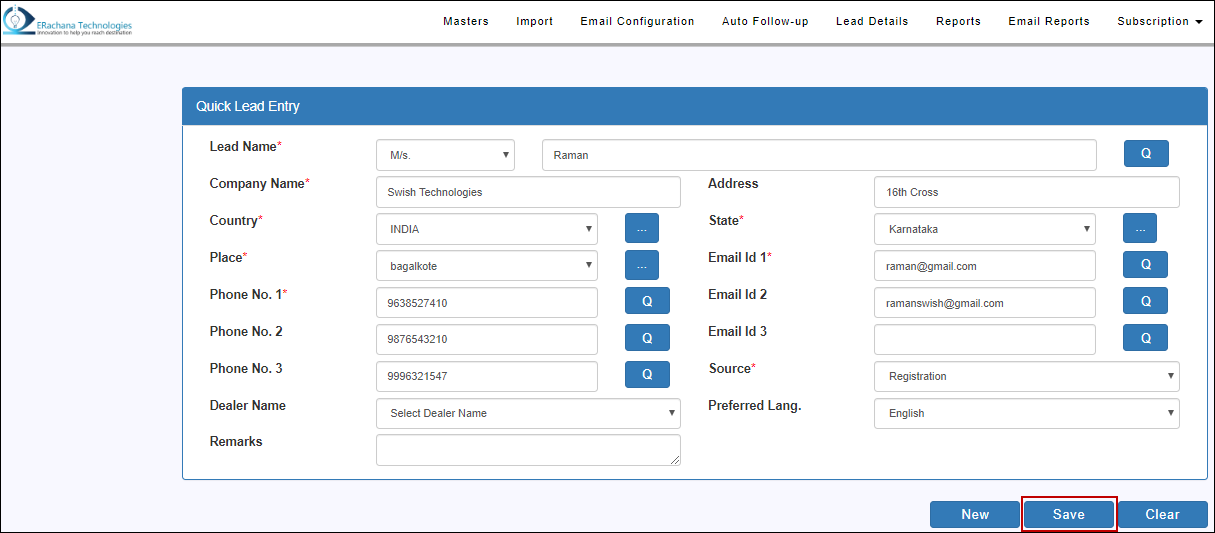Open the Email Configuration menu
This screenshot has width=1215, height=533.
637,21
